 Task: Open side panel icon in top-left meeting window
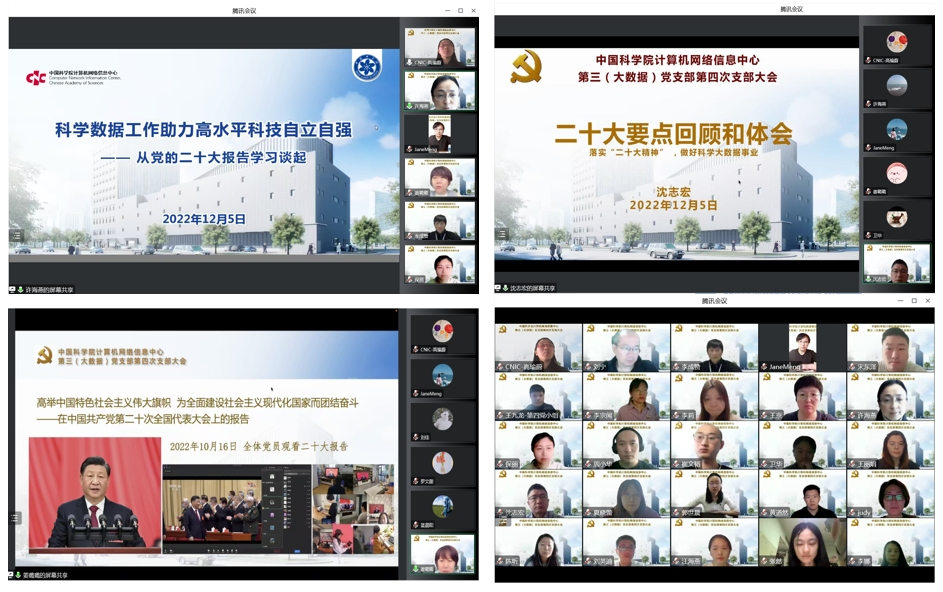[16, 236]
